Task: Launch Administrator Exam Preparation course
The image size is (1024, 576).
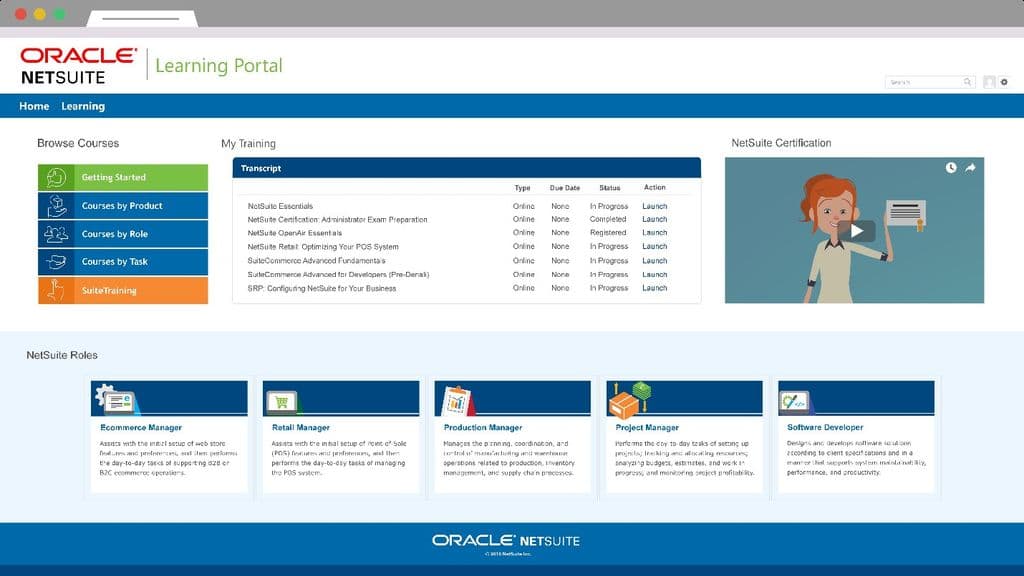Action: (654, 219)
